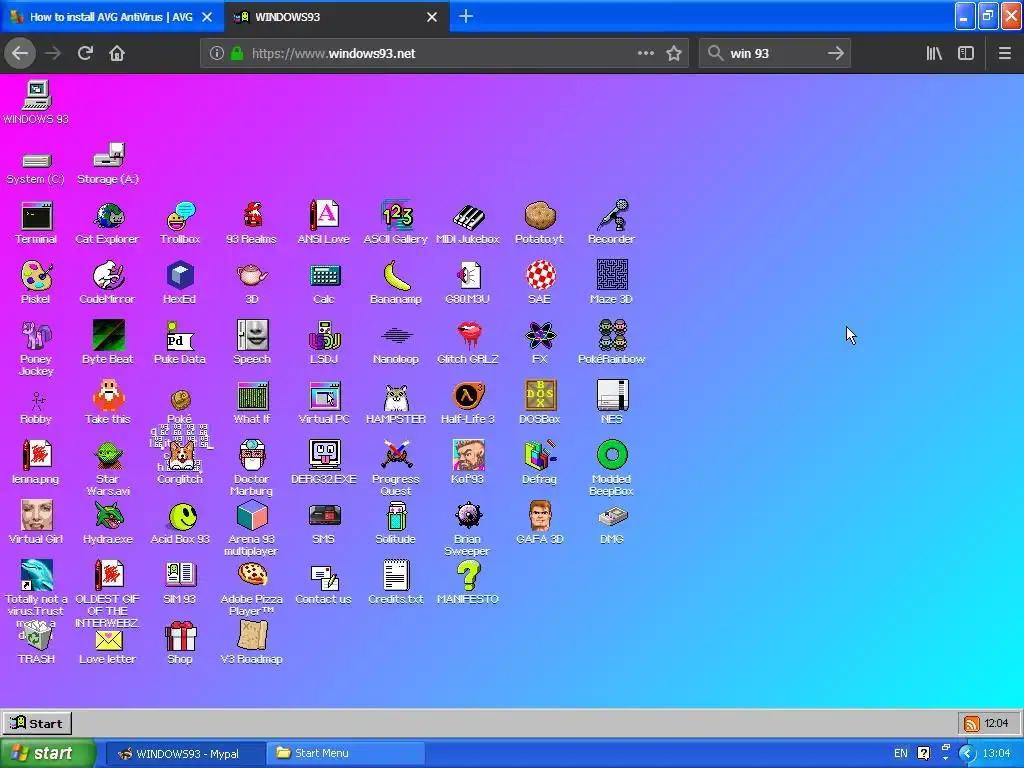Viewport: 1024px width, 768px height.
Task: Open the Potato.yt icon
Action: 539,223
